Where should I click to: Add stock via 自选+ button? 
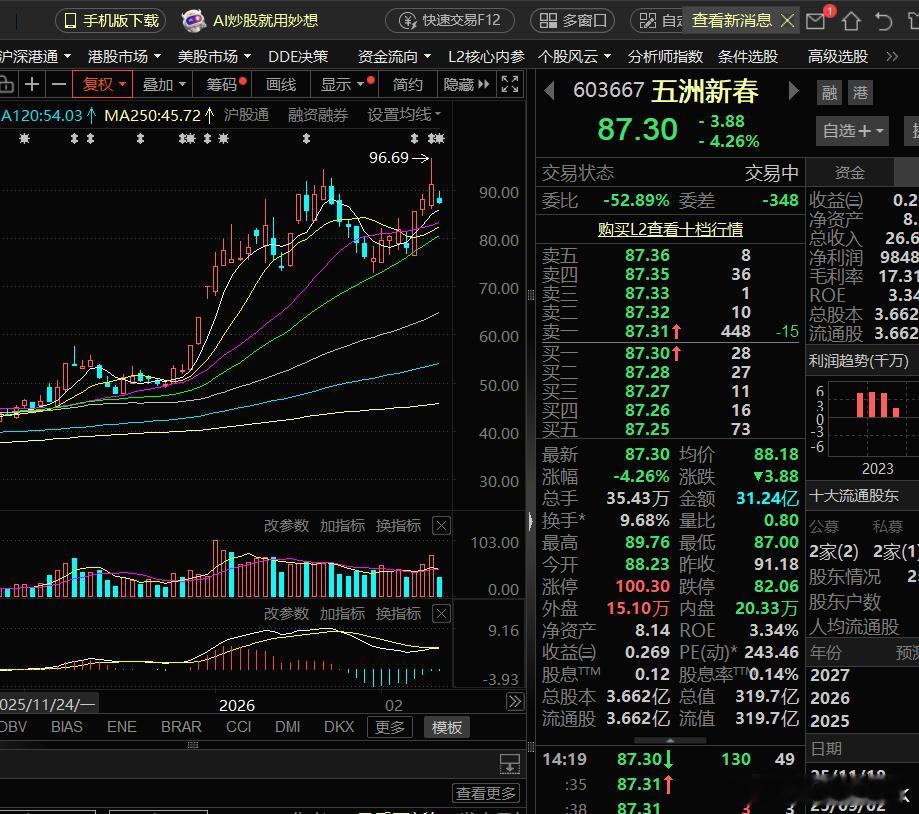pos(852,131)
